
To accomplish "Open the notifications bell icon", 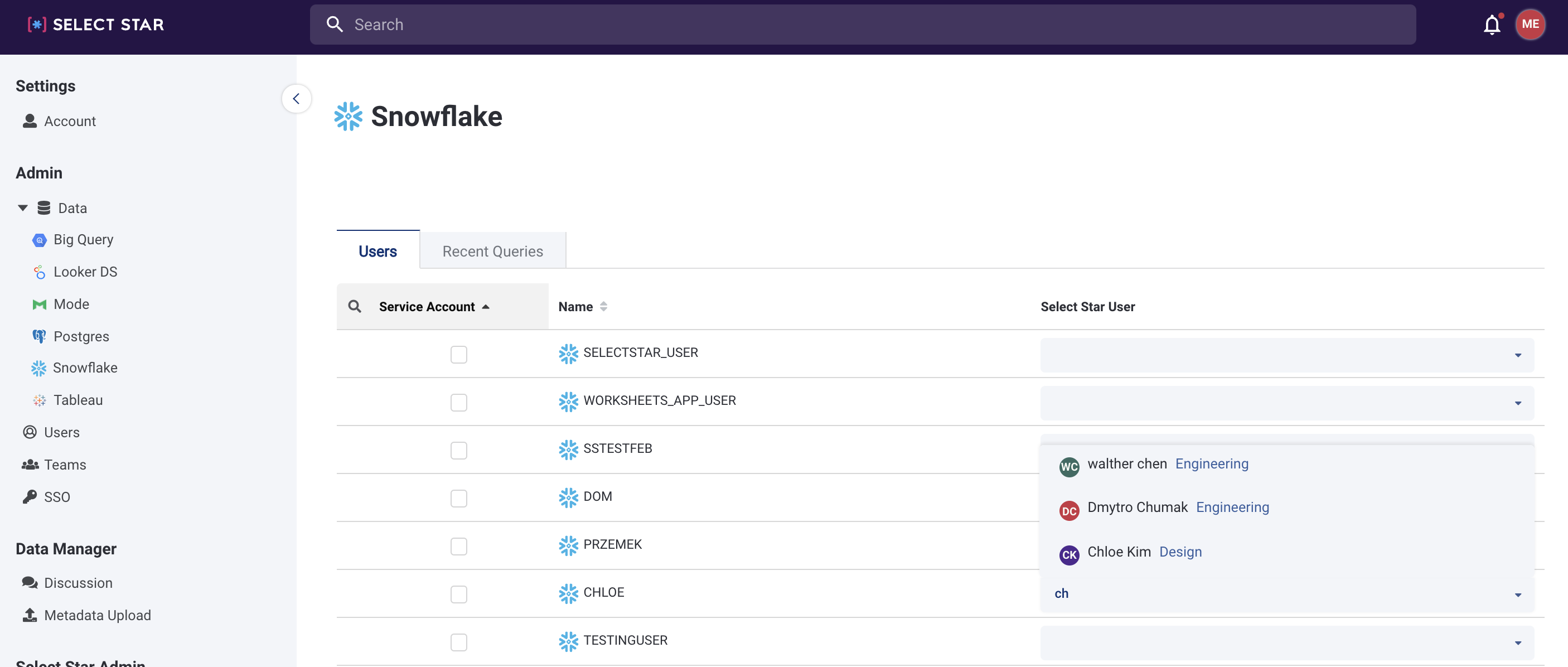I will tap(1491, 25).
